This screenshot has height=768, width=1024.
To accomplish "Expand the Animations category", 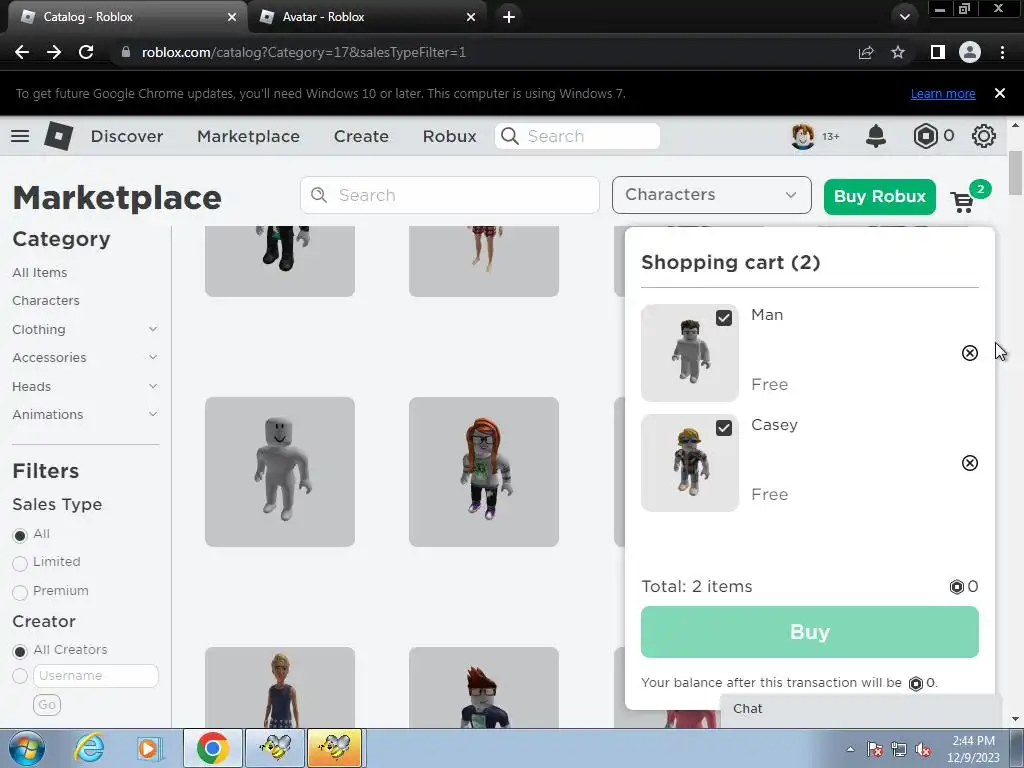I will (x=153, y=414).
